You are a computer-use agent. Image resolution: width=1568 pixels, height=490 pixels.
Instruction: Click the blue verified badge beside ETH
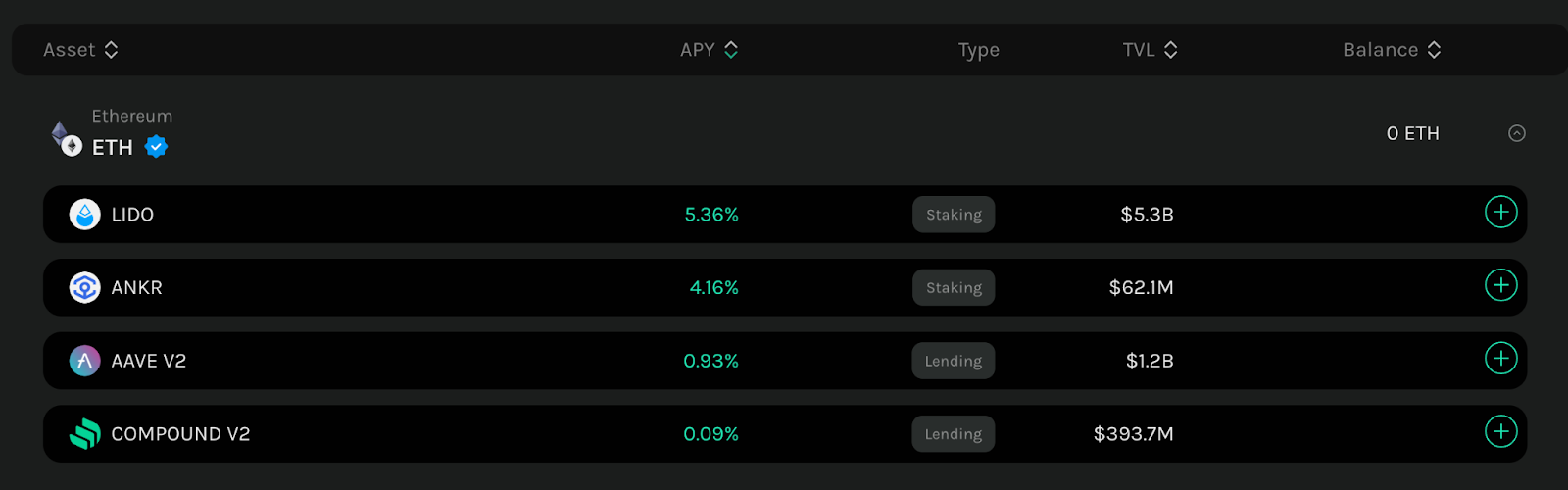point(156,147)
